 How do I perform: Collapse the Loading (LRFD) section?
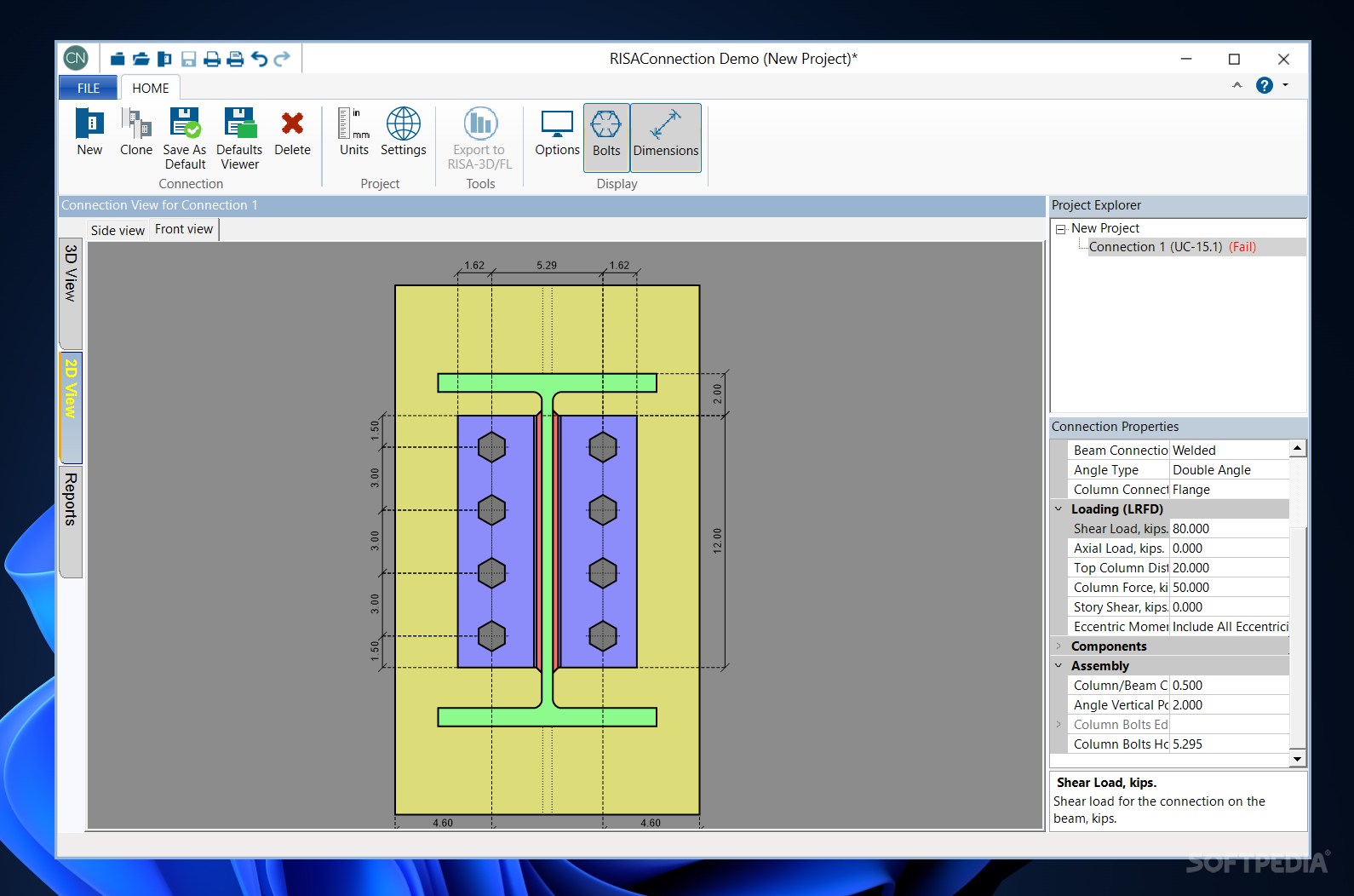point(1059,508)
